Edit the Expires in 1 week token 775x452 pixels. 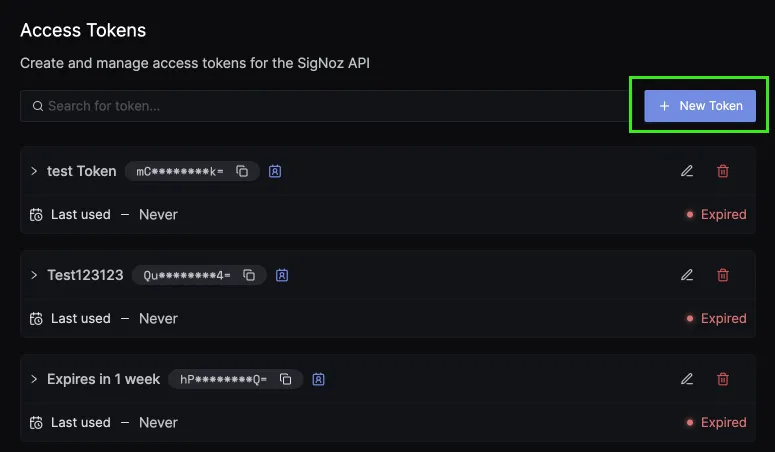coord(687,379)
